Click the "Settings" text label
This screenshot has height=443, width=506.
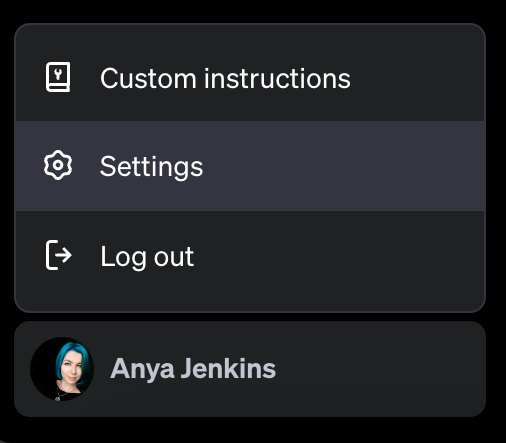(151, 167)
